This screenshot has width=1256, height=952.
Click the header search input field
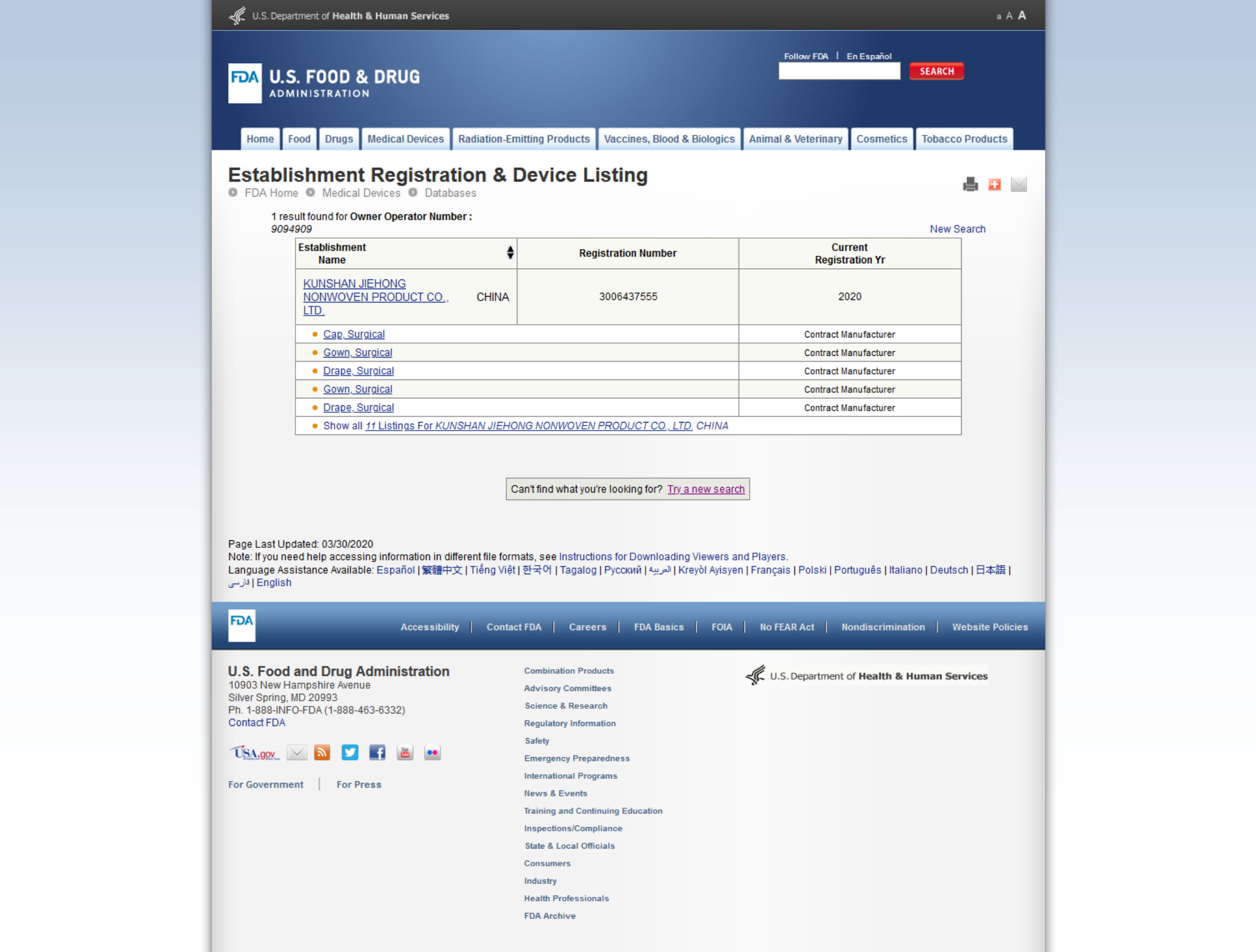click(839, 71)
